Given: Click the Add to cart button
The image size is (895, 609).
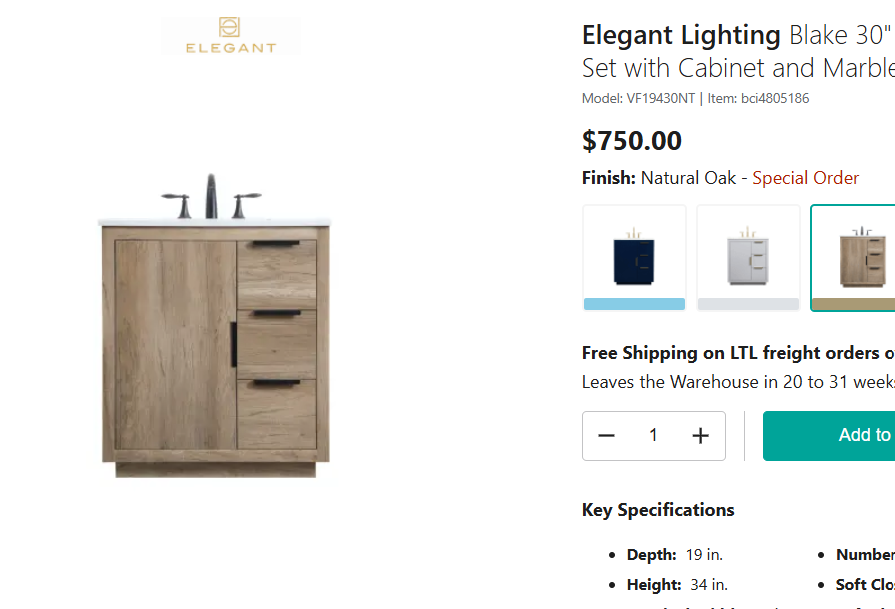Looking at the screenshot, I should (860, 435).
